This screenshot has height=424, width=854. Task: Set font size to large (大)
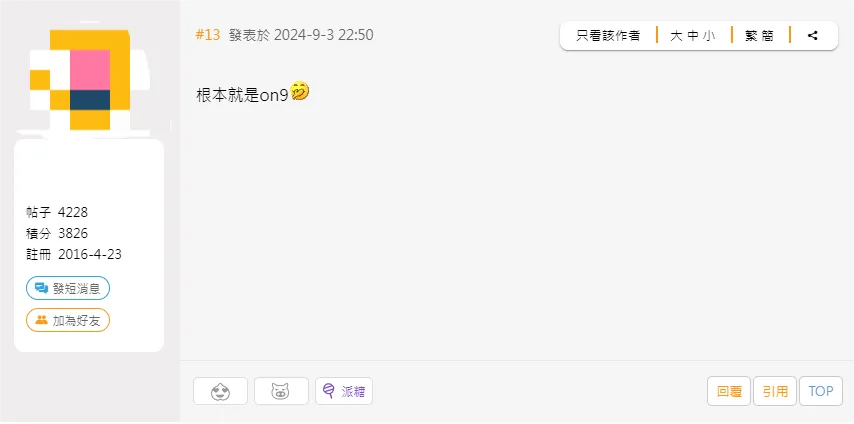676,36
